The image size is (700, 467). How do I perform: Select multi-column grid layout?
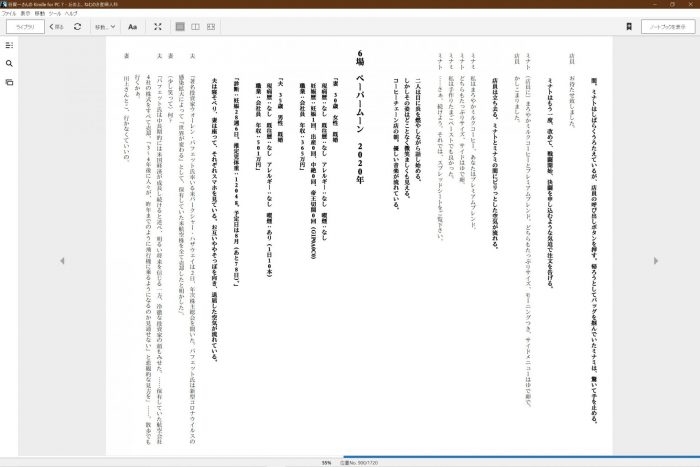pyautogui.click(x=211, y=27)
